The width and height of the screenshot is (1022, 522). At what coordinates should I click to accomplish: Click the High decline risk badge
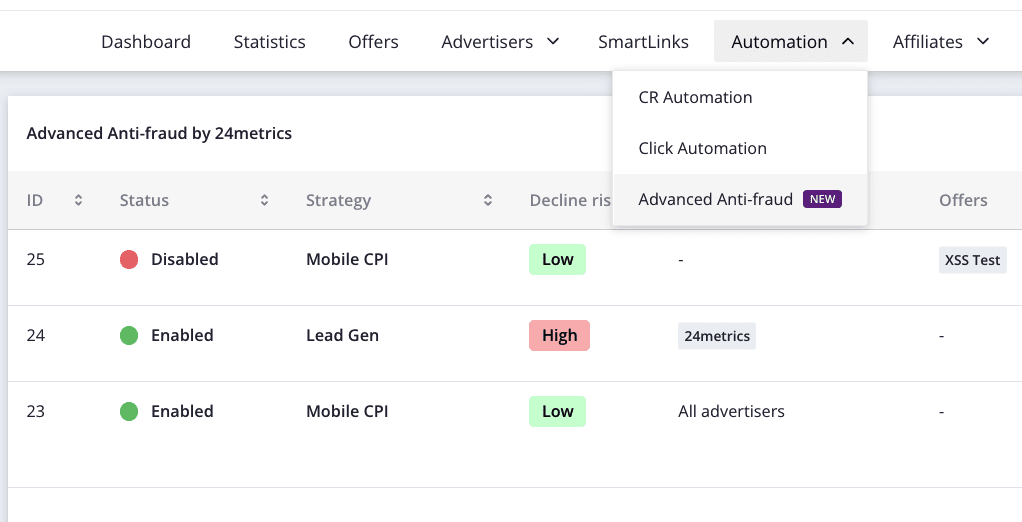(x=559, y=336)
